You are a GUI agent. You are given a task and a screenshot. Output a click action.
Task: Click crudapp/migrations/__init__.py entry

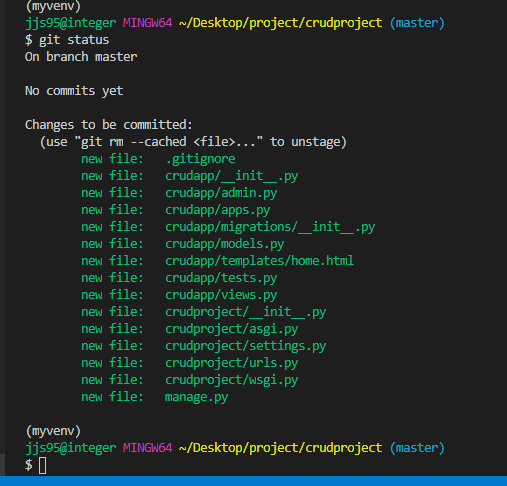[x=270, y=227]
